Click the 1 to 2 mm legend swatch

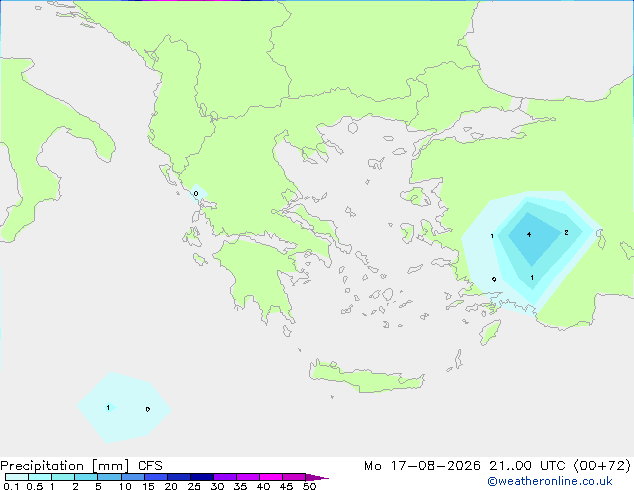63,477
